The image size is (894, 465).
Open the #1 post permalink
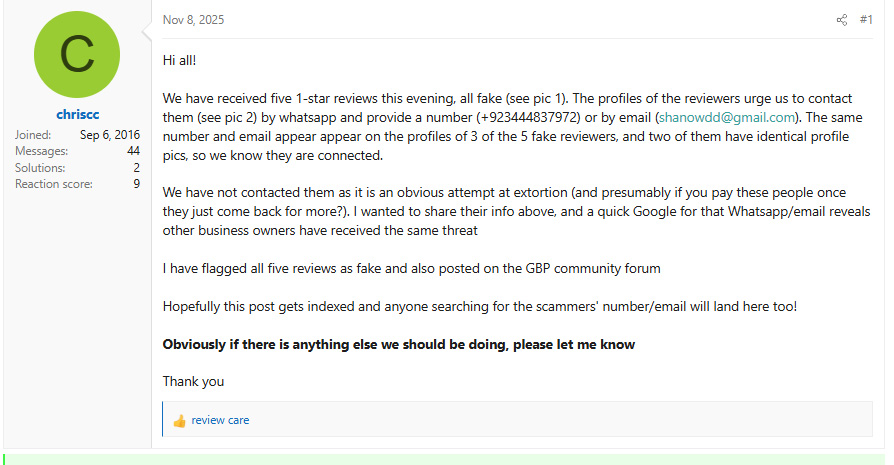coord(866,19)
